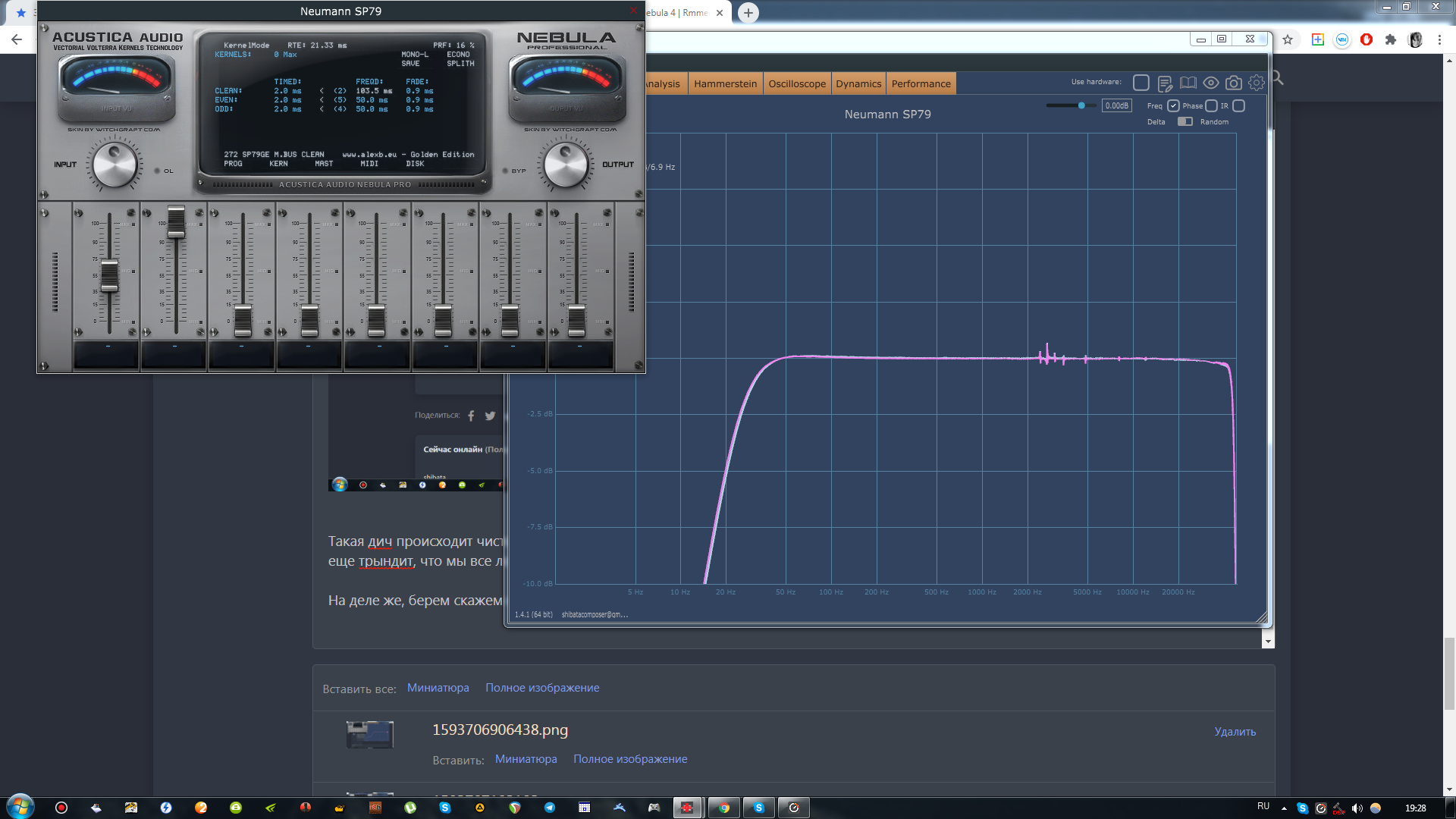1456x819 pixels.
Task: Click SAVE on the Nebula display
Action: pos(410,64)
